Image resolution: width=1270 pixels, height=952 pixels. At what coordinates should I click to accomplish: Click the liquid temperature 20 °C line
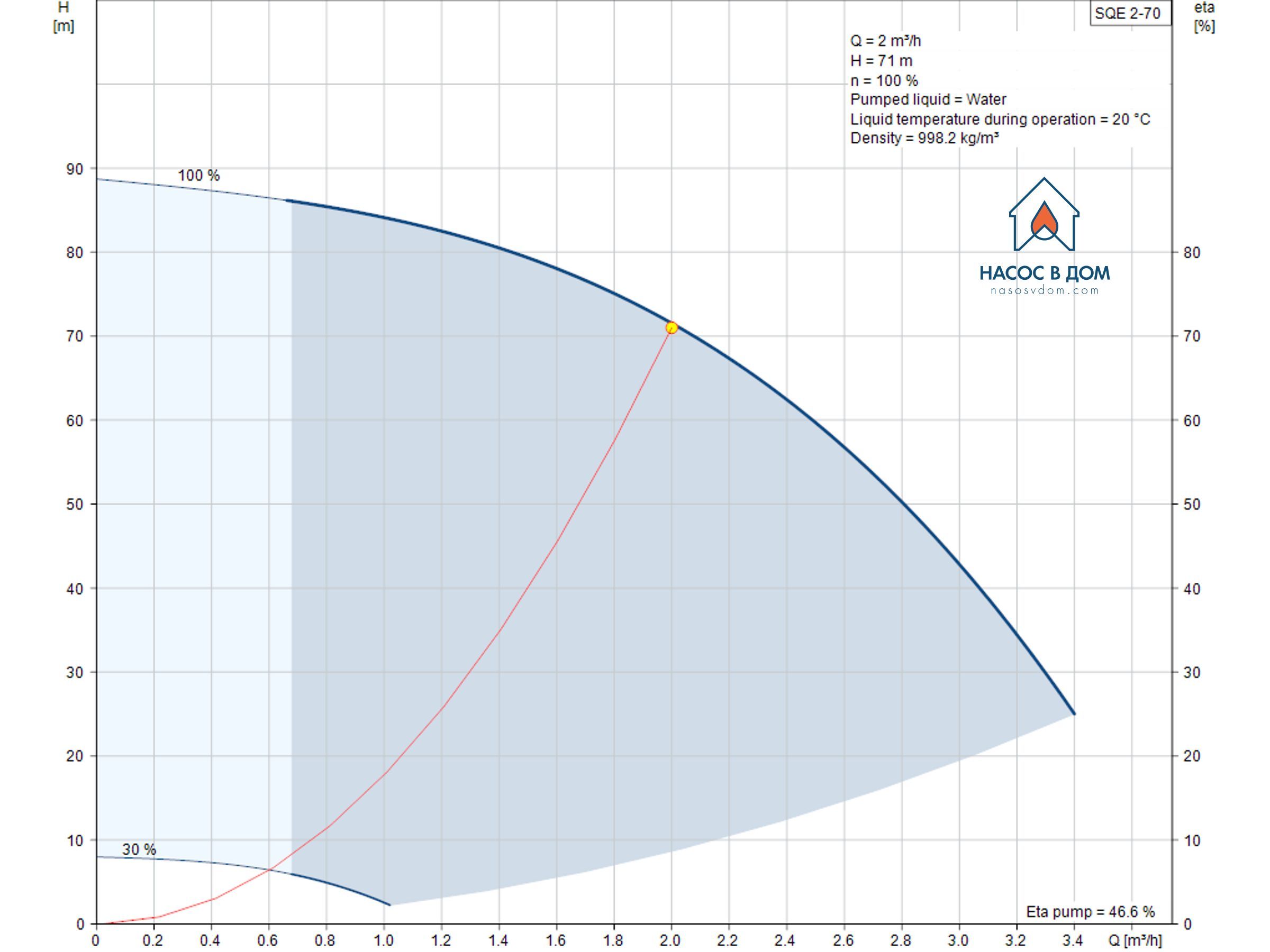click(x=1000, y=119)
